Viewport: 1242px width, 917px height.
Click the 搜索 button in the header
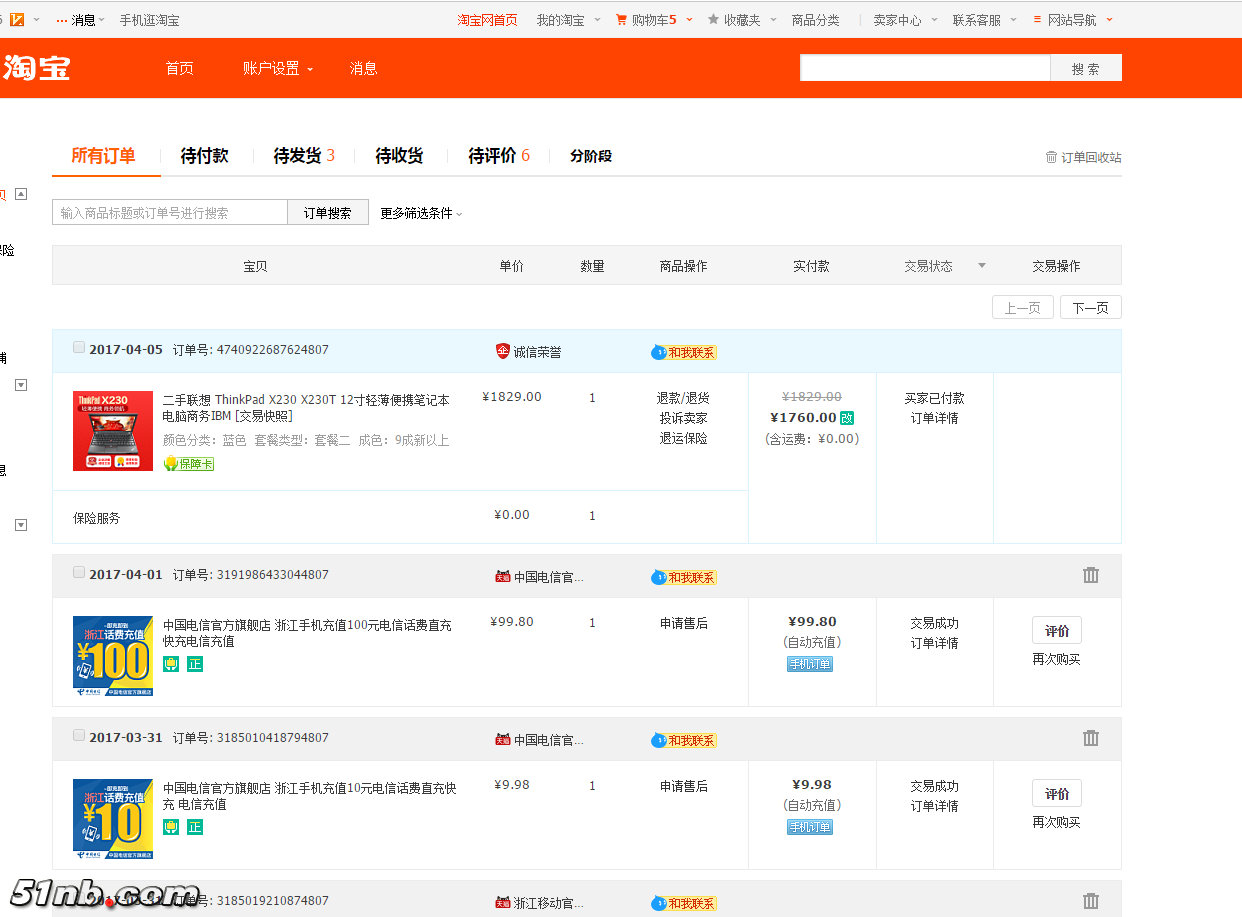pyautogui.click(x=1086, y=68)
